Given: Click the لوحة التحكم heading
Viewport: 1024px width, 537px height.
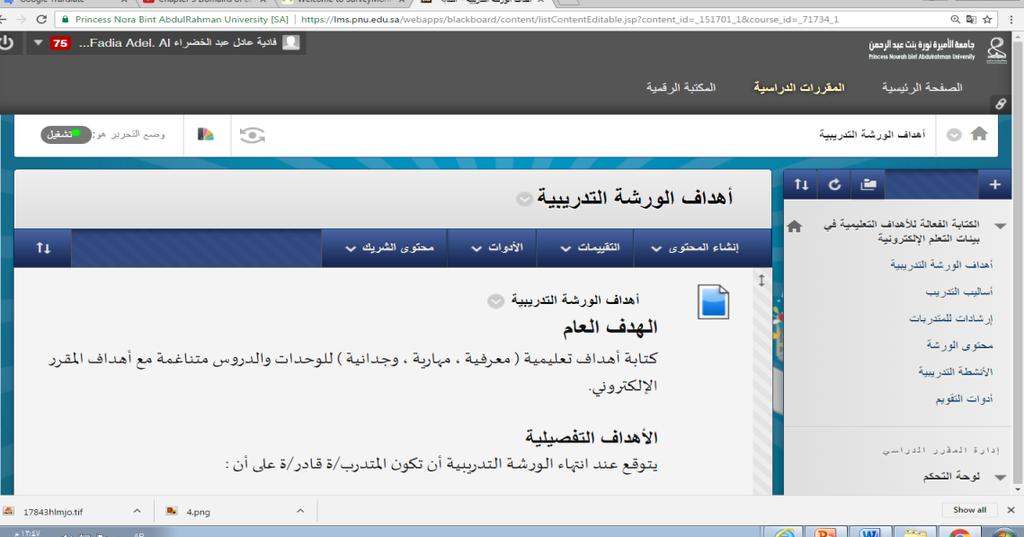Looking at the screenshot, I should (x=951, y=477).
